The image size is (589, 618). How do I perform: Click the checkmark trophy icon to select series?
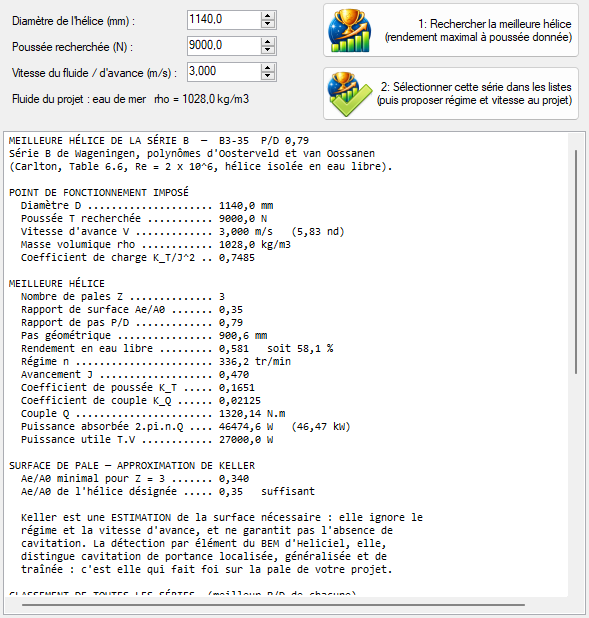click(349, 94)
